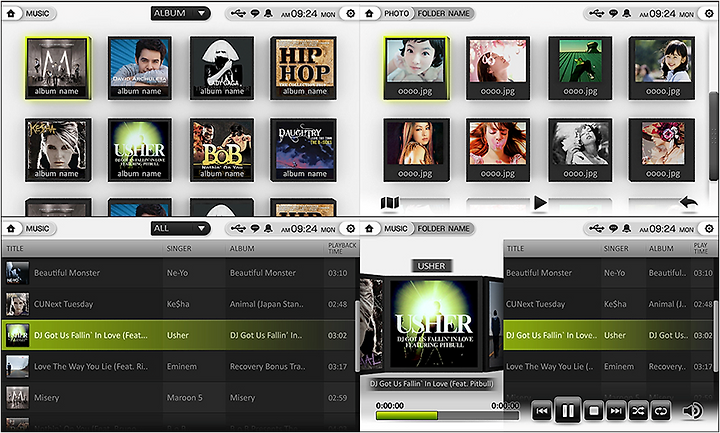The width and height of the screenshot is (720, 433).
Task: Select Love The Way You Lie in ALL list
Action: (x=180, y=366)
